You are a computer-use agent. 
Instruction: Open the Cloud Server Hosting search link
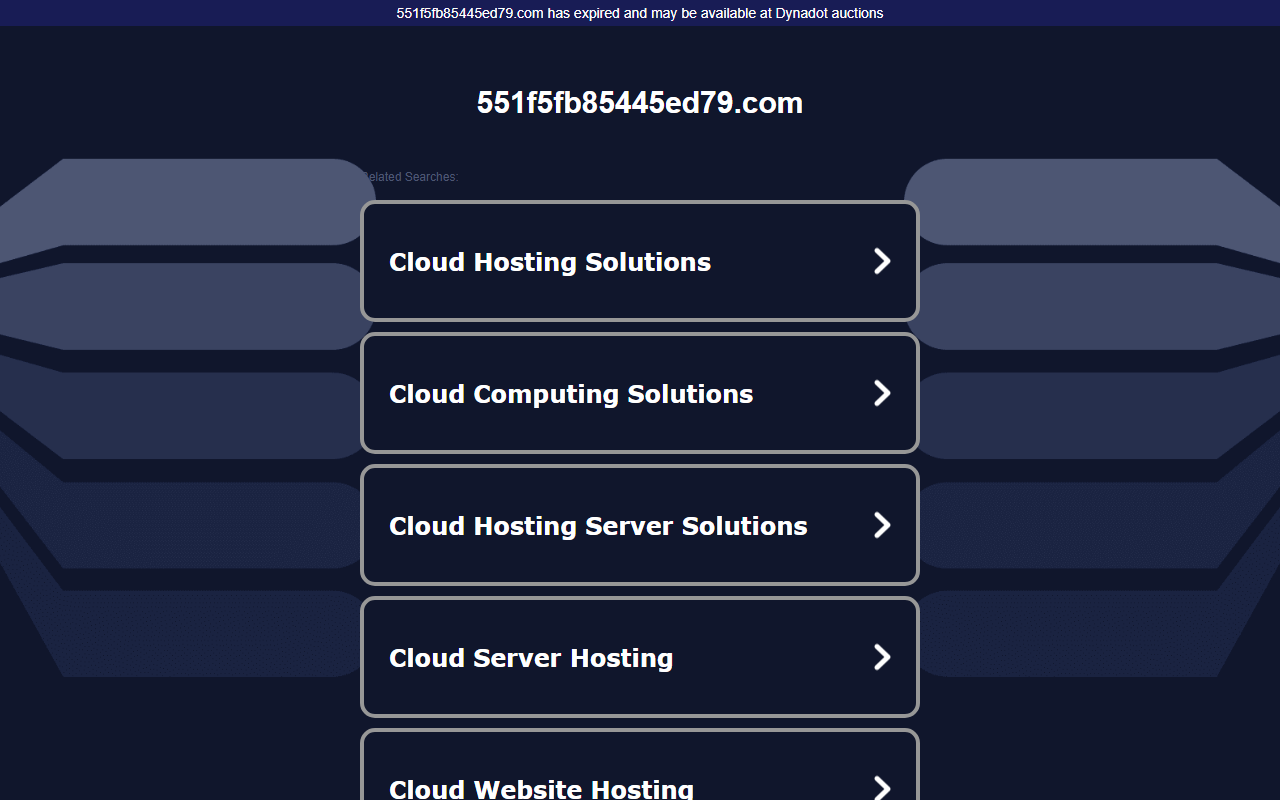click(x=640, y=657)
